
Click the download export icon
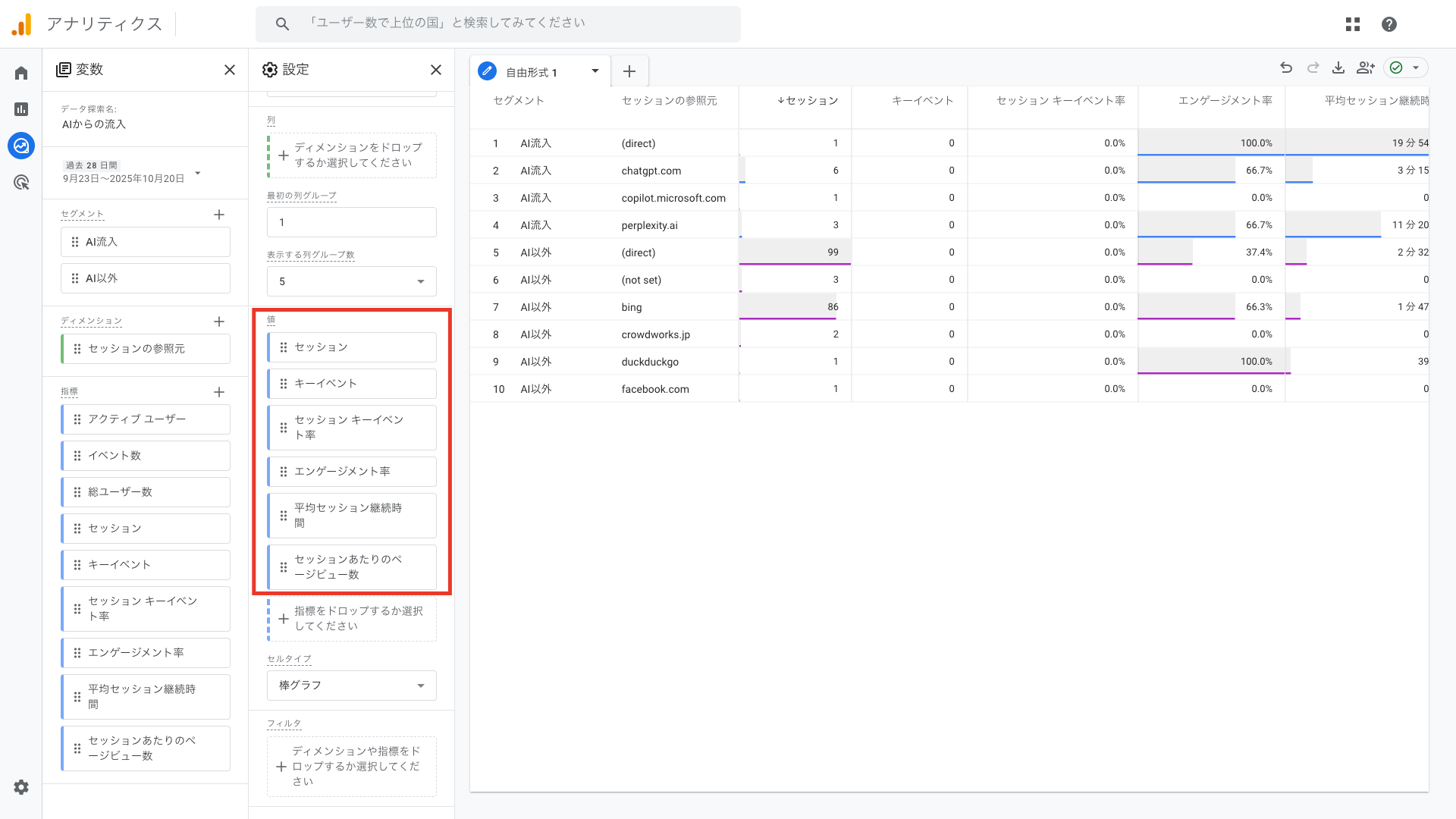point(1338,67)
